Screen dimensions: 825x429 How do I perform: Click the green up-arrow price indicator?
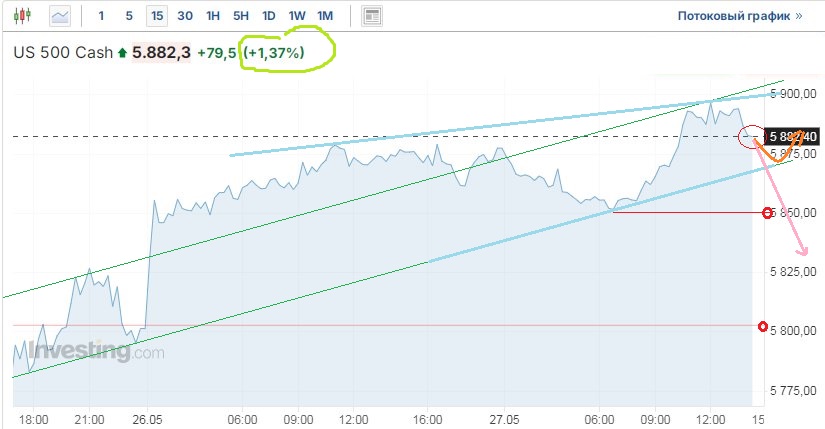click(x=123, y=53)
